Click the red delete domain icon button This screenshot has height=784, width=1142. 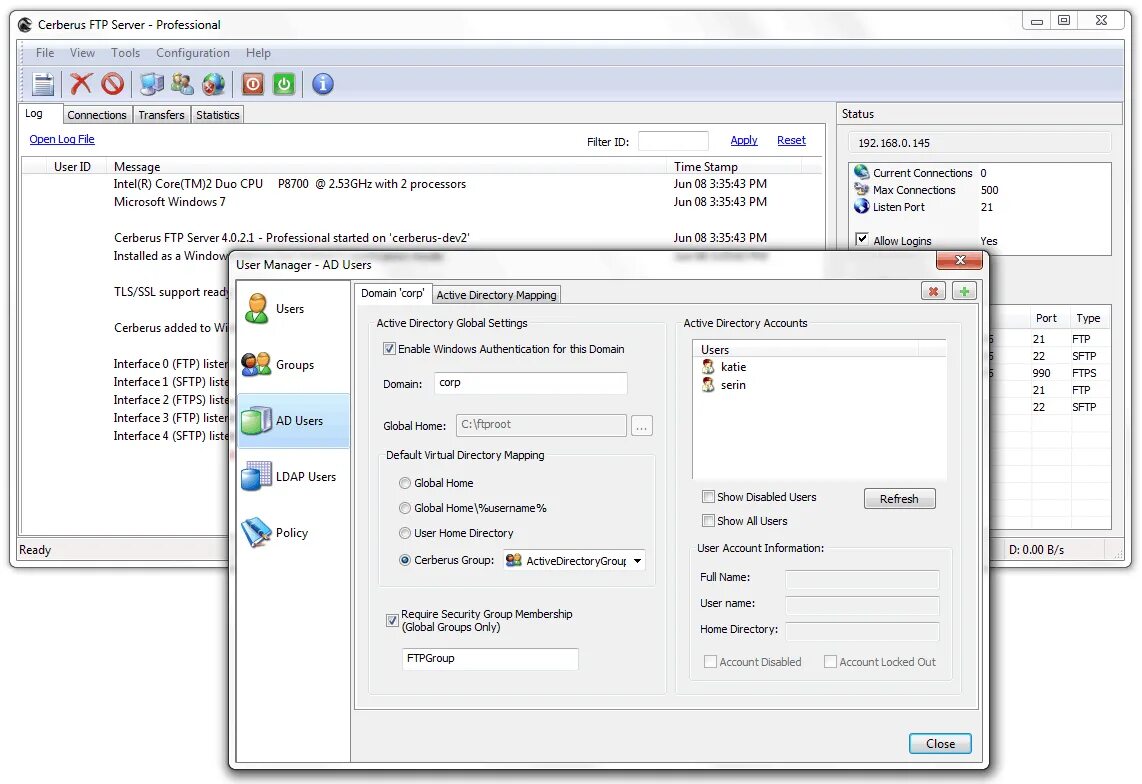click(x=933, y=291)
